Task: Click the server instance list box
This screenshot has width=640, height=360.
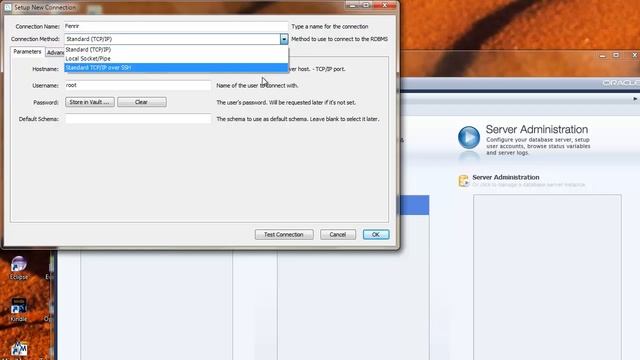Action: 547,277
